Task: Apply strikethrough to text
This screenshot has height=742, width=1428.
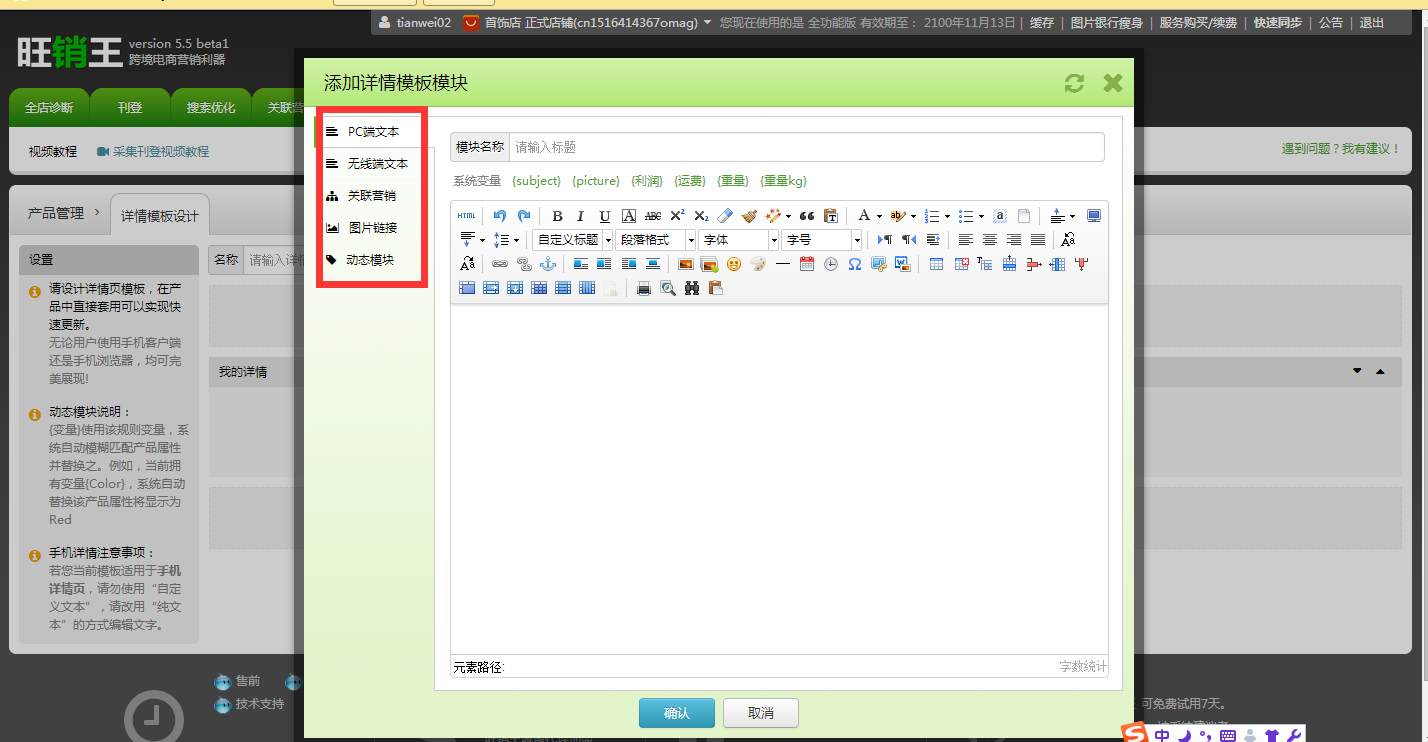Action: coord(653,216)
